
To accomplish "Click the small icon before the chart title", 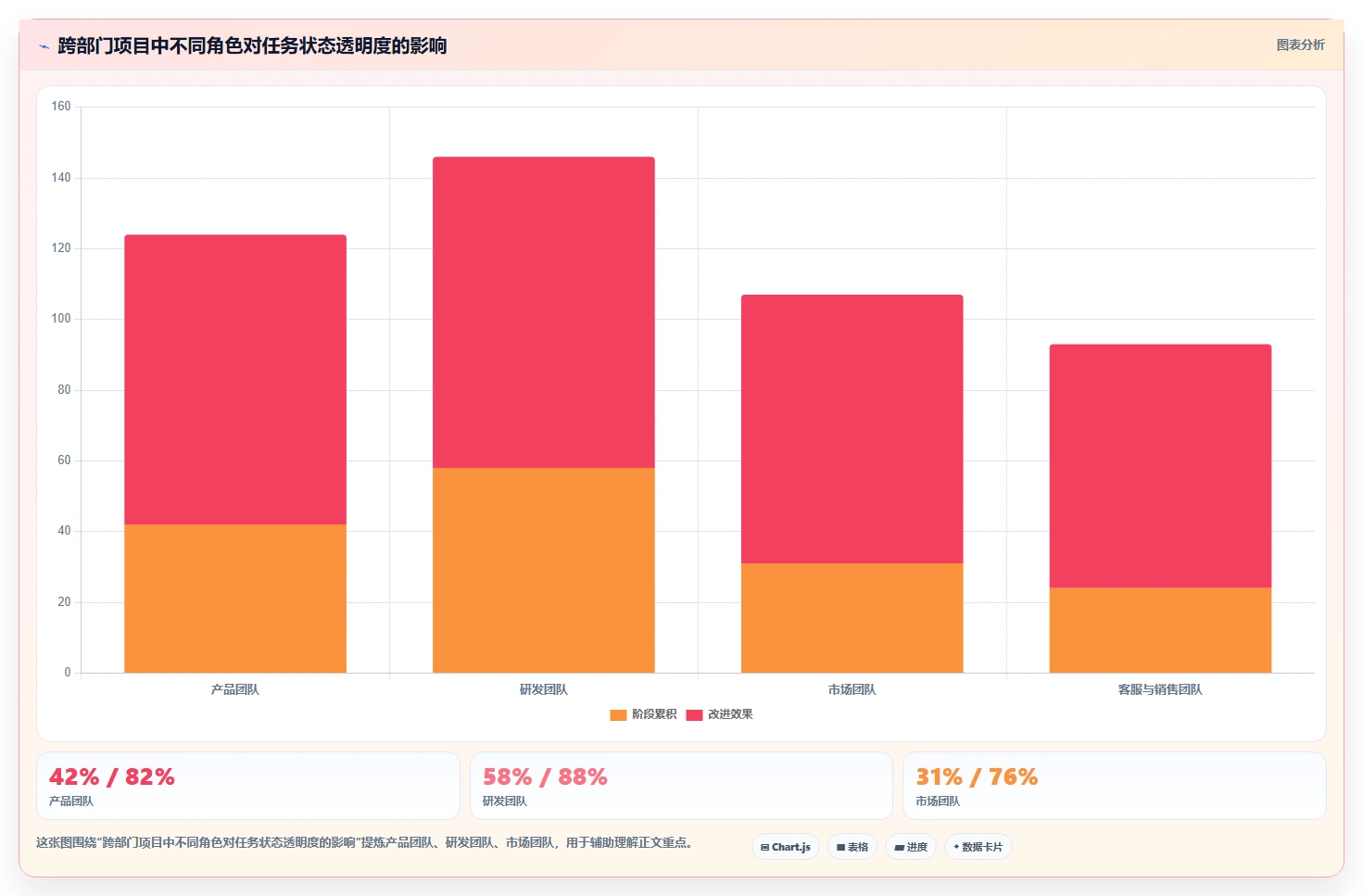I will point(44,46).
